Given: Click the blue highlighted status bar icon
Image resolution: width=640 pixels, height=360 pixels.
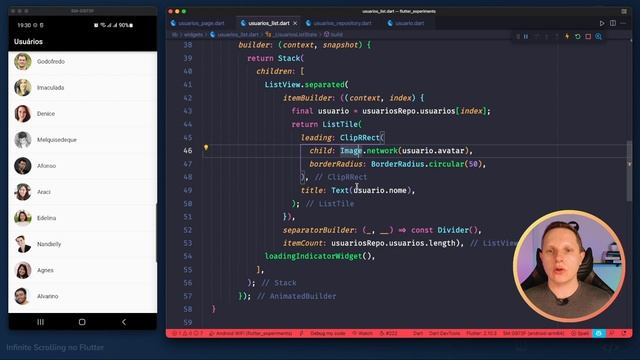Looking at the screenshot, I should tap(599, 333).
